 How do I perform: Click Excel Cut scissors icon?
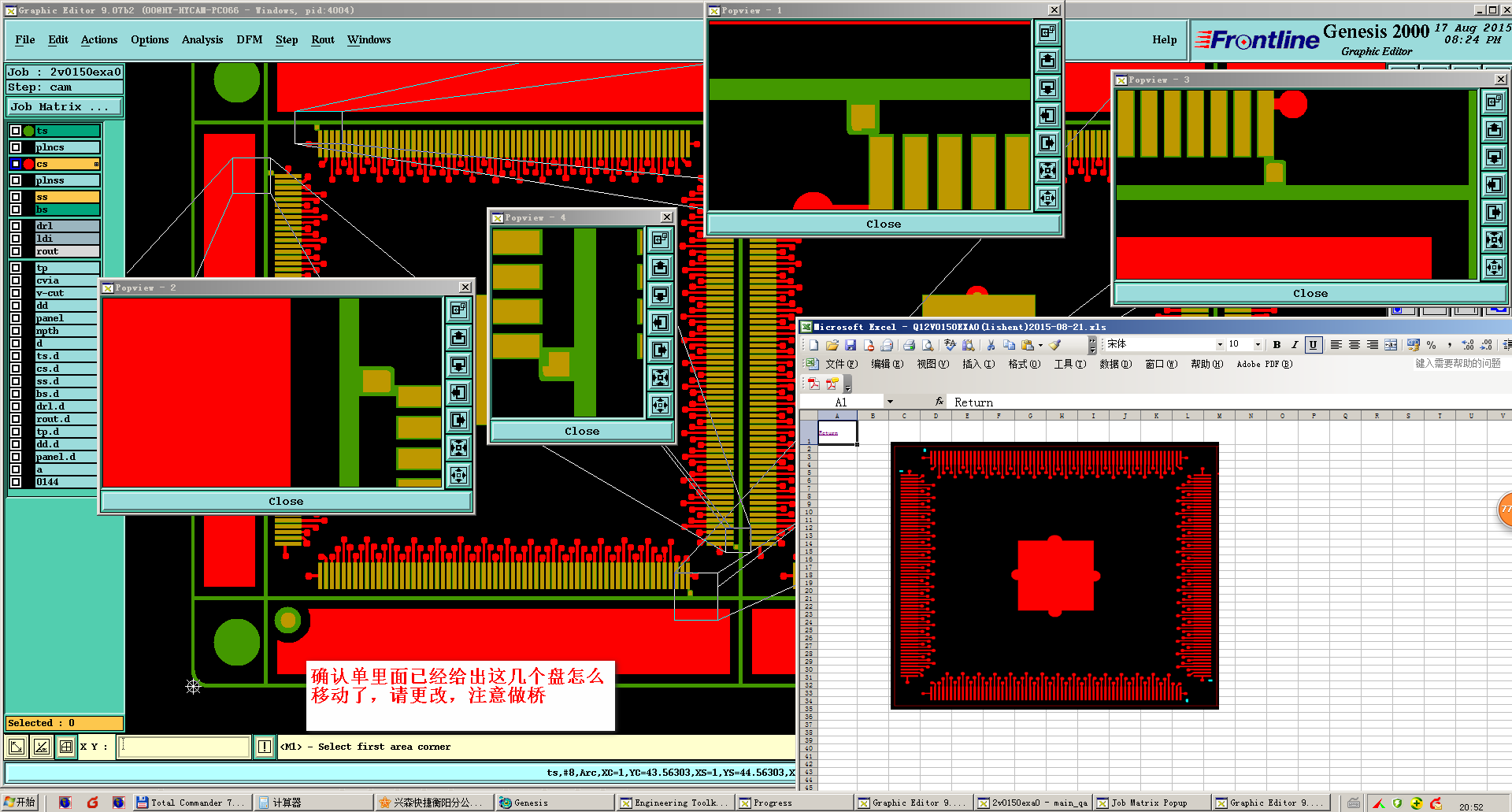coord(991,345)
